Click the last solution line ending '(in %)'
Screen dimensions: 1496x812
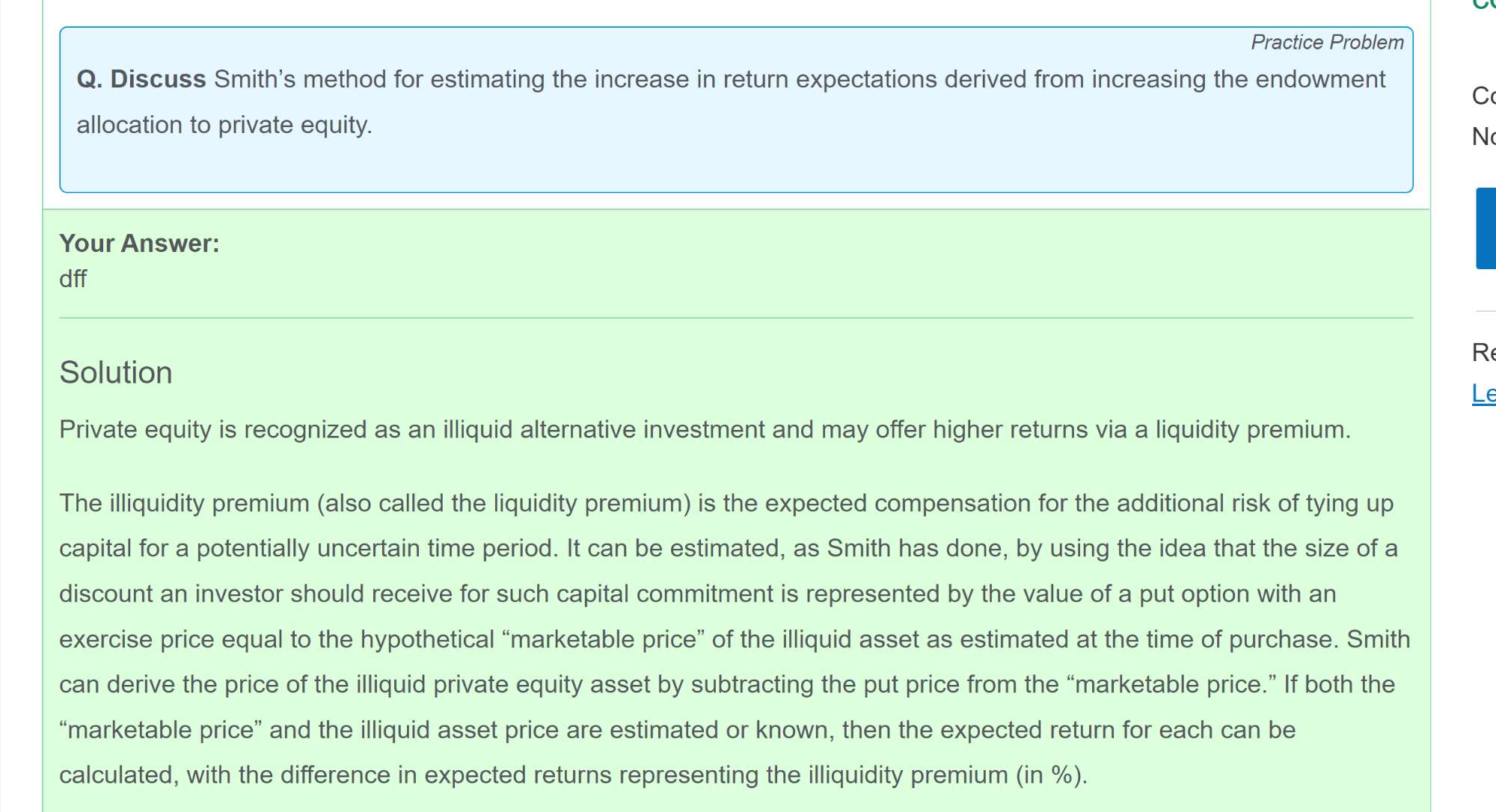click(573, 775)
